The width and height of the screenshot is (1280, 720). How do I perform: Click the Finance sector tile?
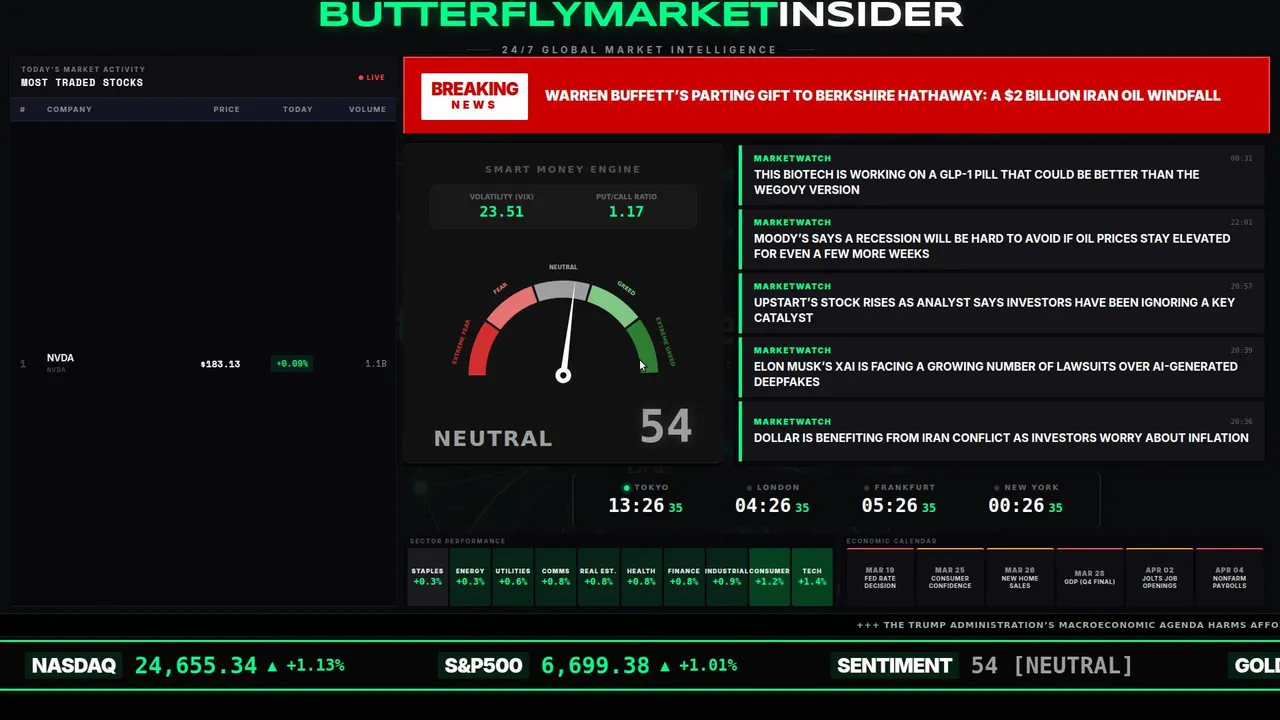[x=684, y=577]
